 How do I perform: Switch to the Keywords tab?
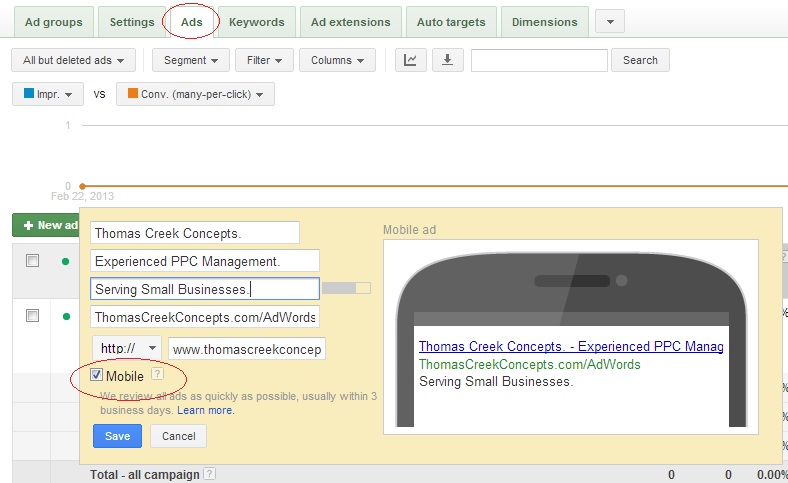coord(257,22)
